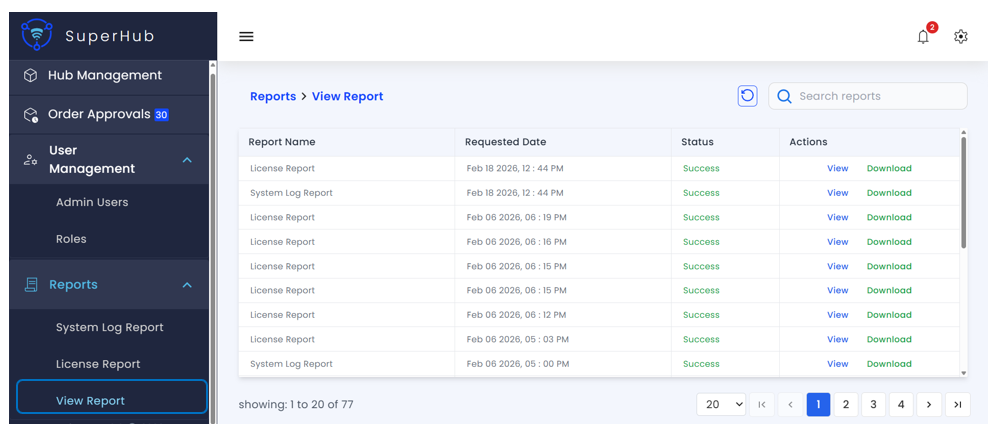View the first License Report row
Screen dimensions: 991x427
(x=837, y=169)
